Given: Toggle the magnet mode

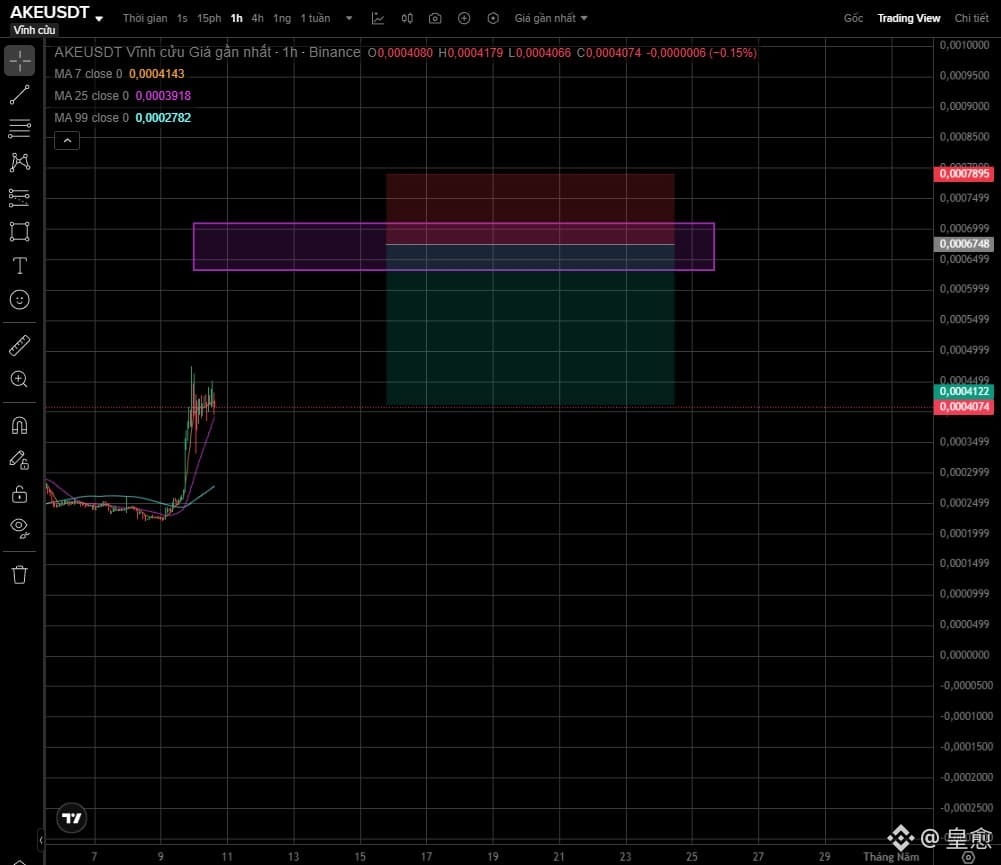Looking at the screenshot, I should (x=20, y=425).
